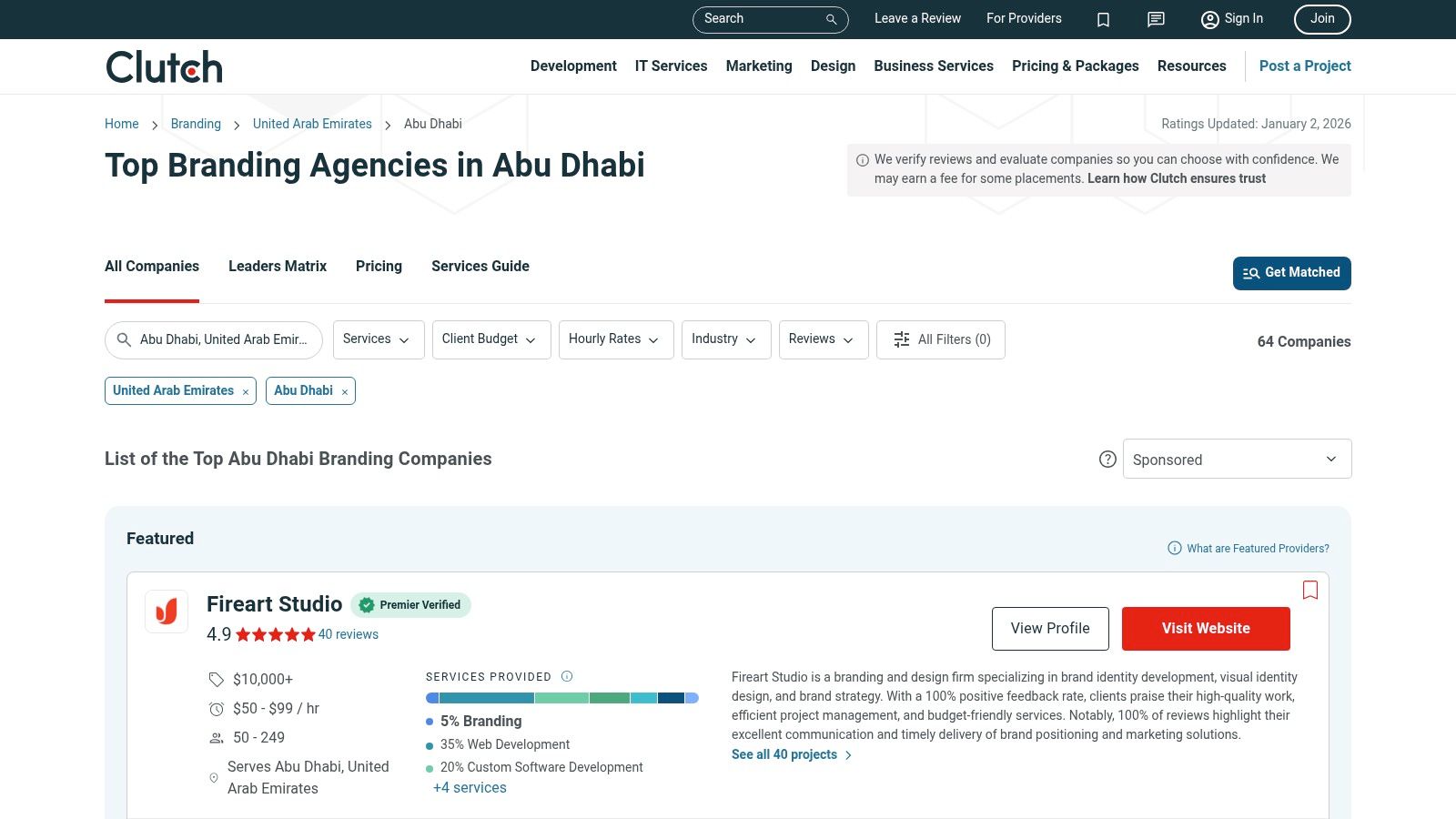Click the Visit Website button for Fireart Studio
Screen dimensions: 1456x819
point(1206,628)
